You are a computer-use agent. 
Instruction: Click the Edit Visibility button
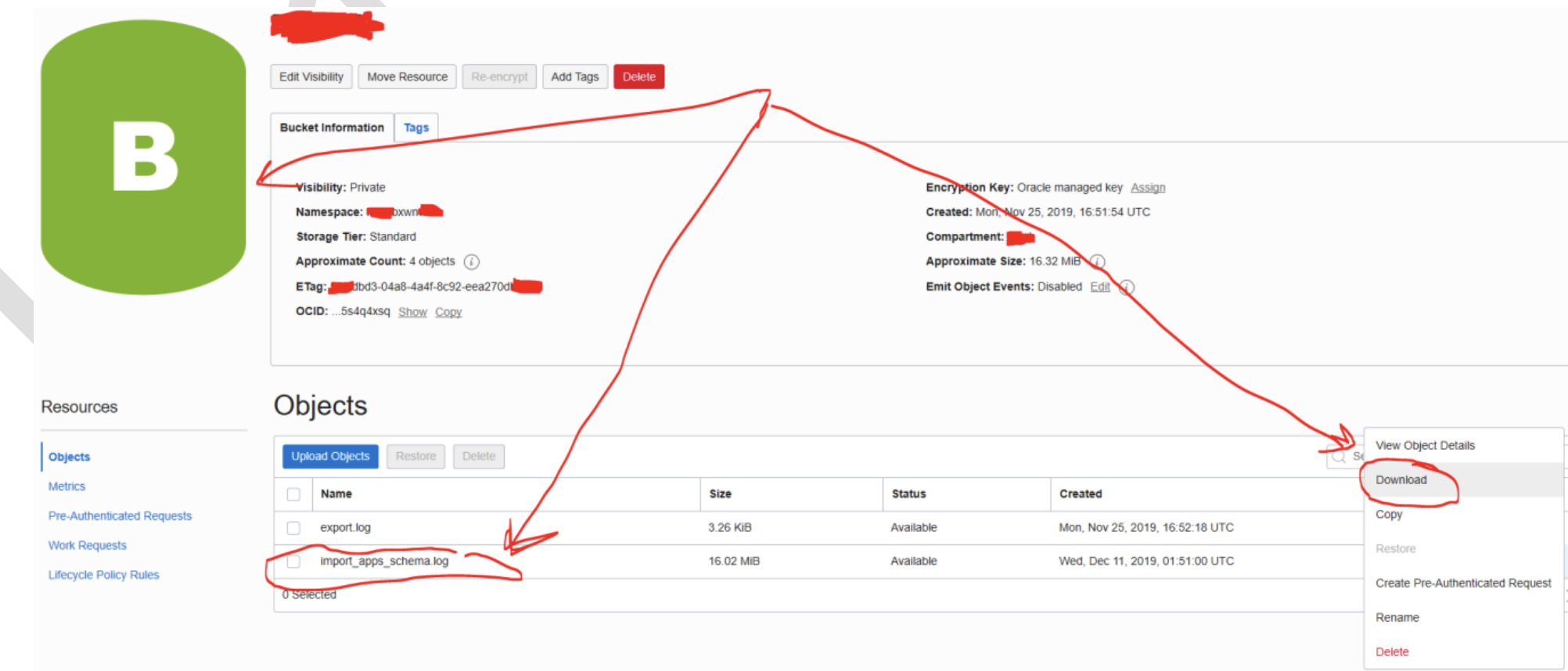[311, 77]
